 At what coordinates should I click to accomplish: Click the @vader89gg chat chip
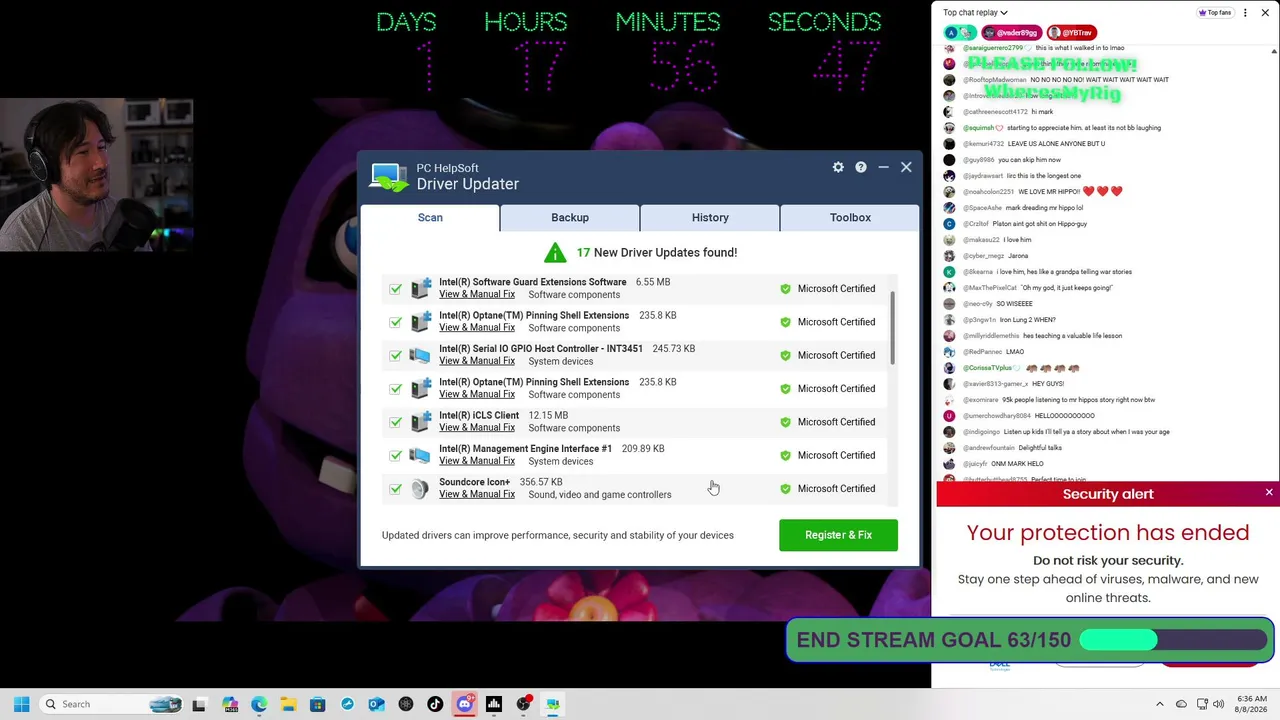click(1012, 32)
